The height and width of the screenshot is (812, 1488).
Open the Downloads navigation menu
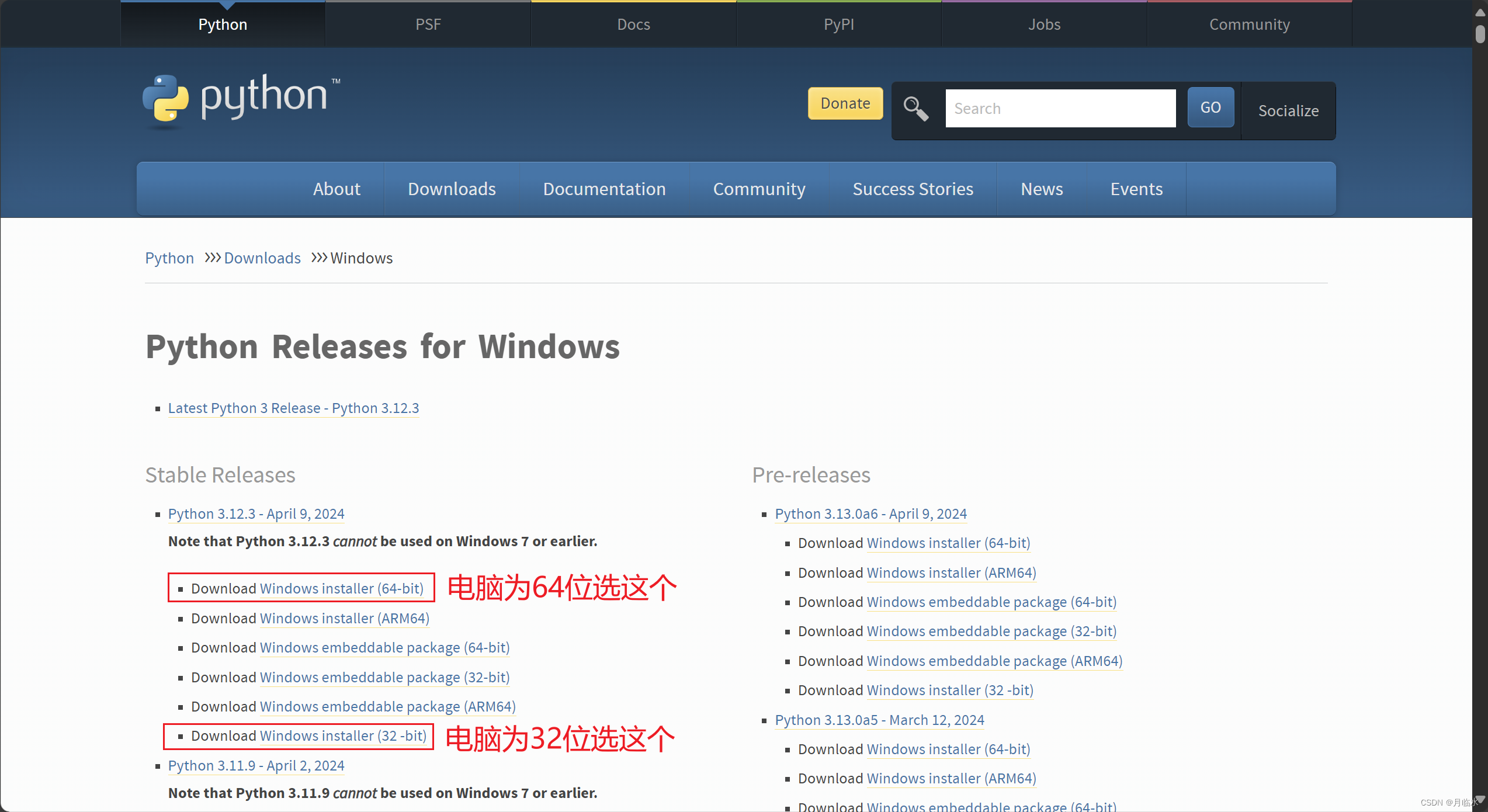(452, 189)
